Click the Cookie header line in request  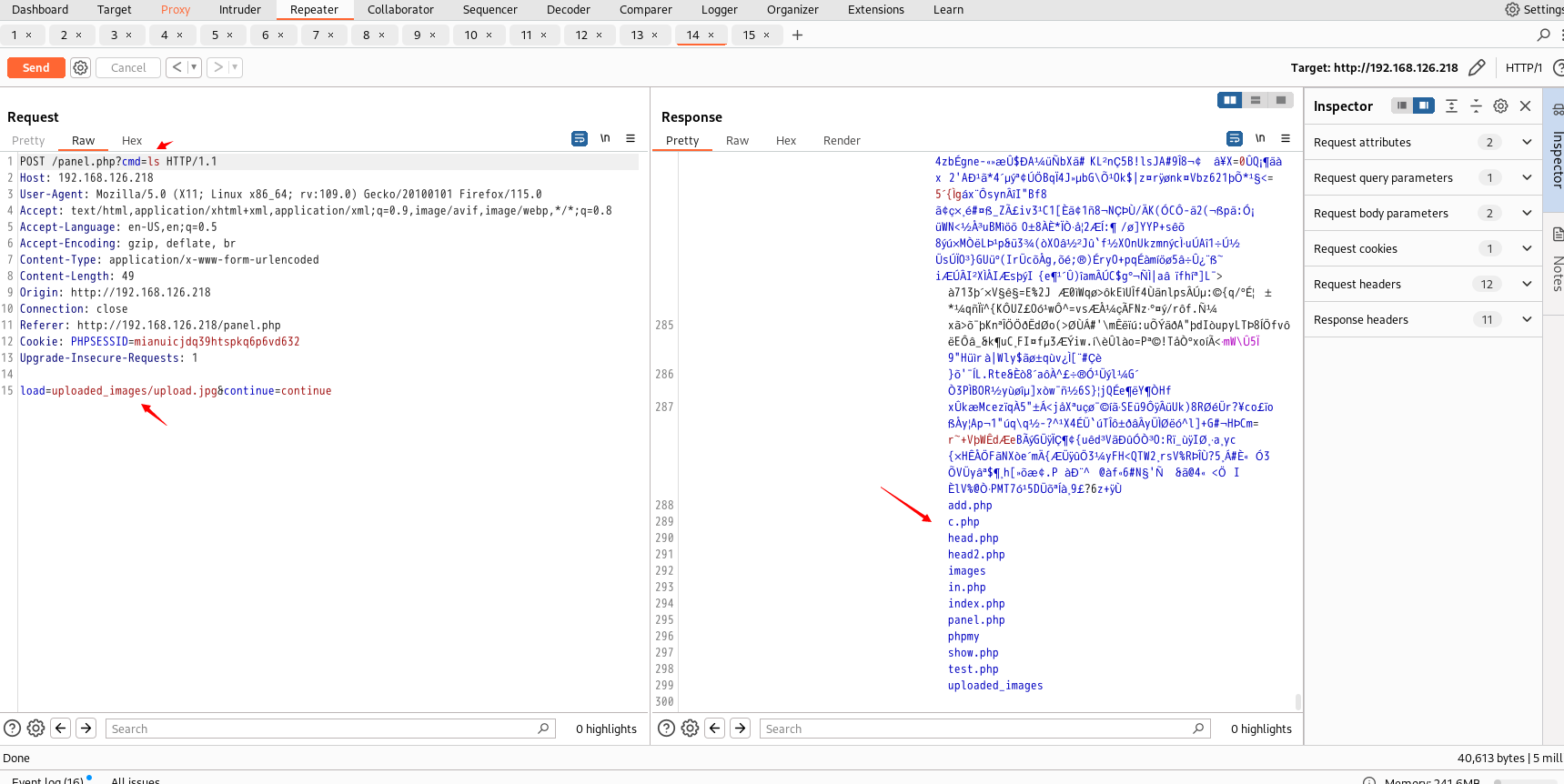point(160,341)
